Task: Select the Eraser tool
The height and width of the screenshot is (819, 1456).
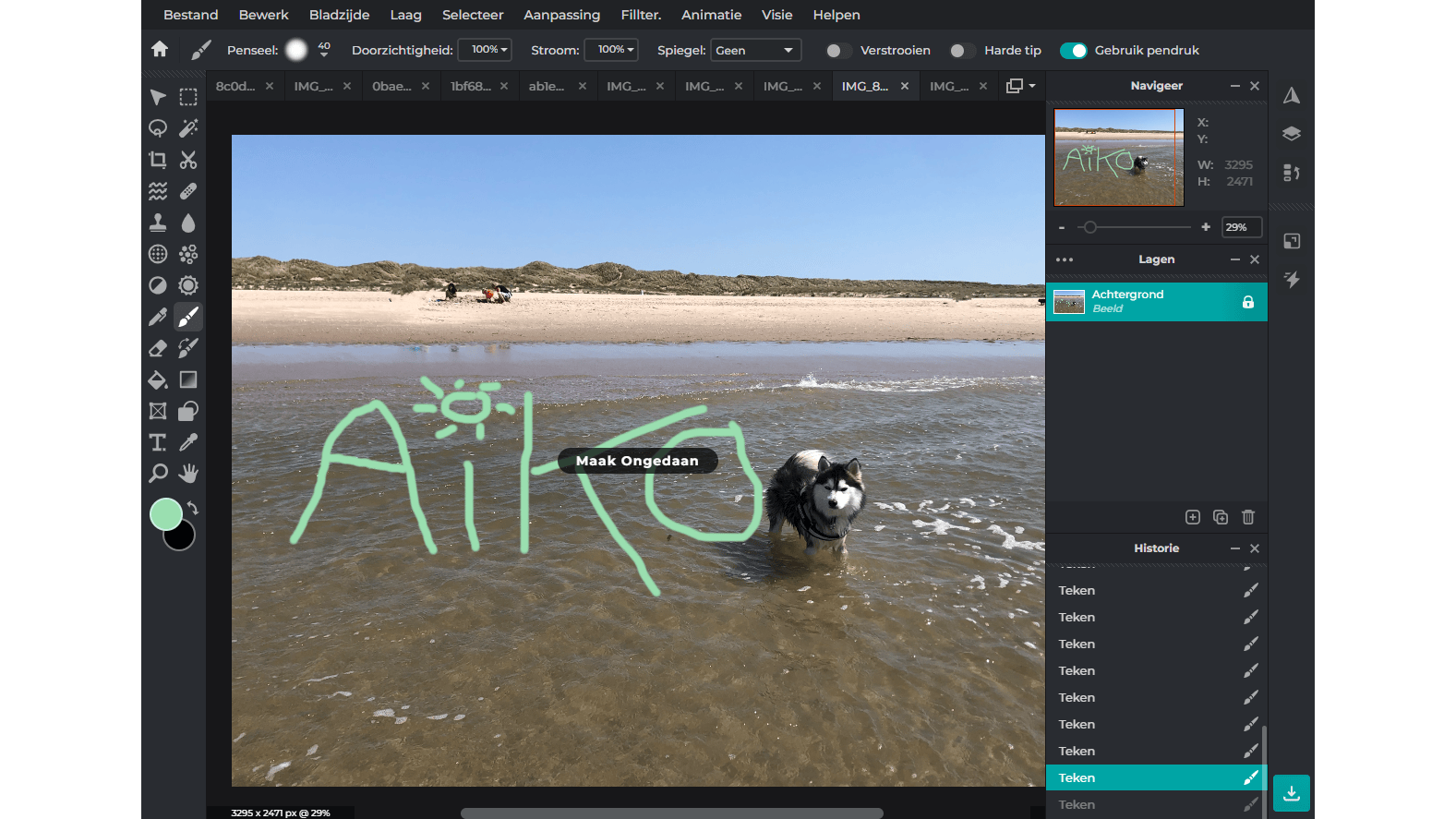Action: pyautogui.click(x=158, y=348)
